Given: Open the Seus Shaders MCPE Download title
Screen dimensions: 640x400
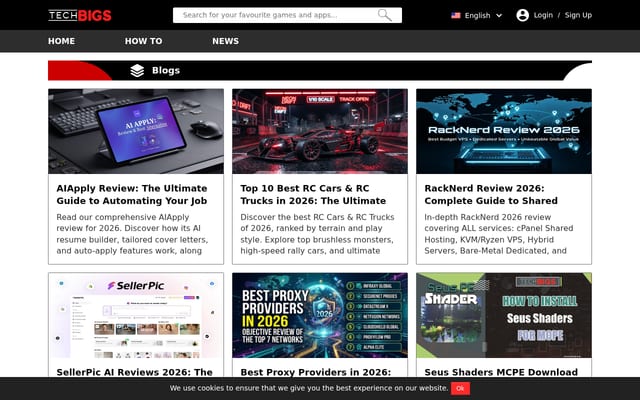Looking at the screenshot, I should (501, 372).
